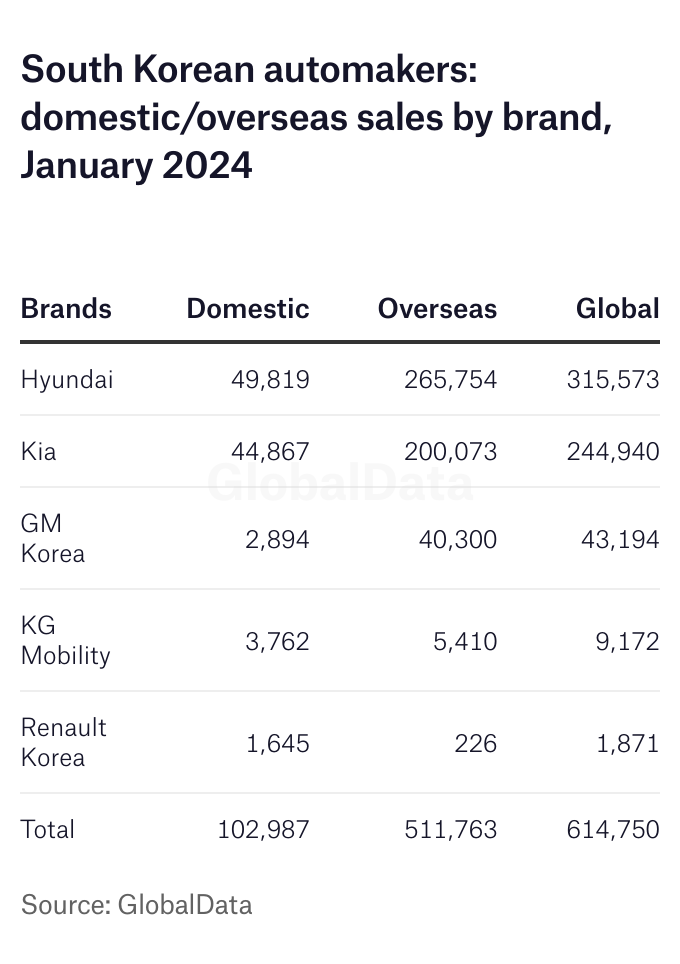Screen dimensions: 680x964
Task: Click the Brands column header
Action: click(66, 308)
